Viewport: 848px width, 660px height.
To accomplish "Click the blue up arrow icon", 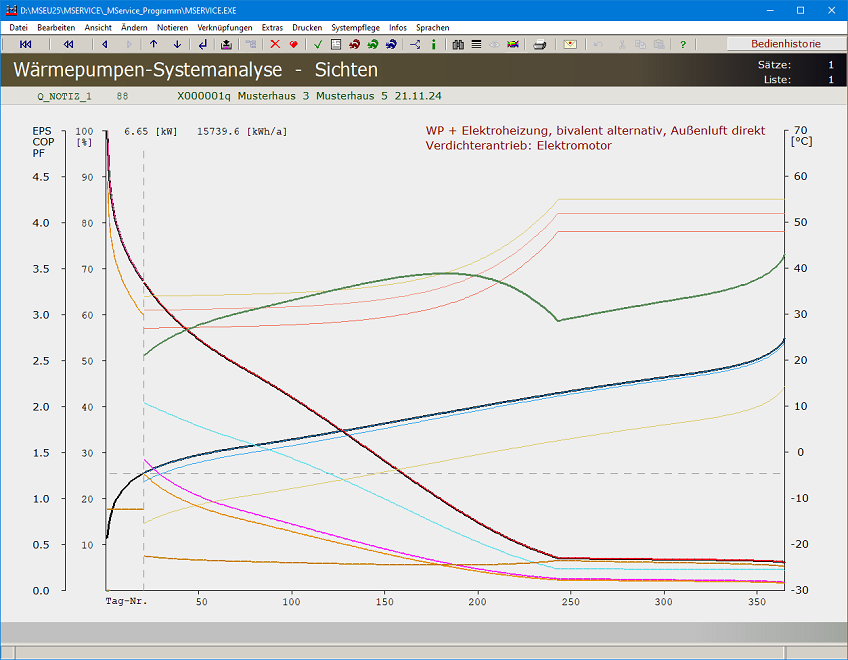I will tap(153, 44).
